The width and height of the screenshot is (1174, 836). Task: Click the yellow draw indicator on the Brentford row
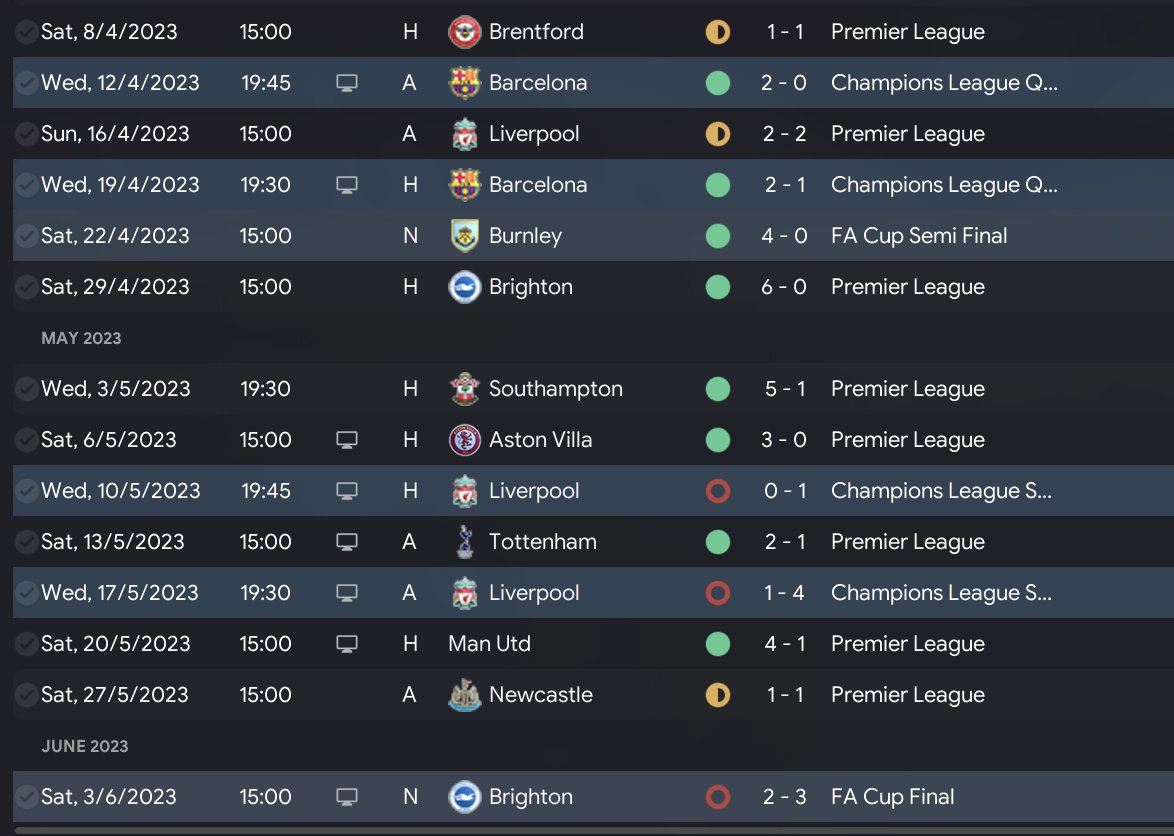point(717,32)
